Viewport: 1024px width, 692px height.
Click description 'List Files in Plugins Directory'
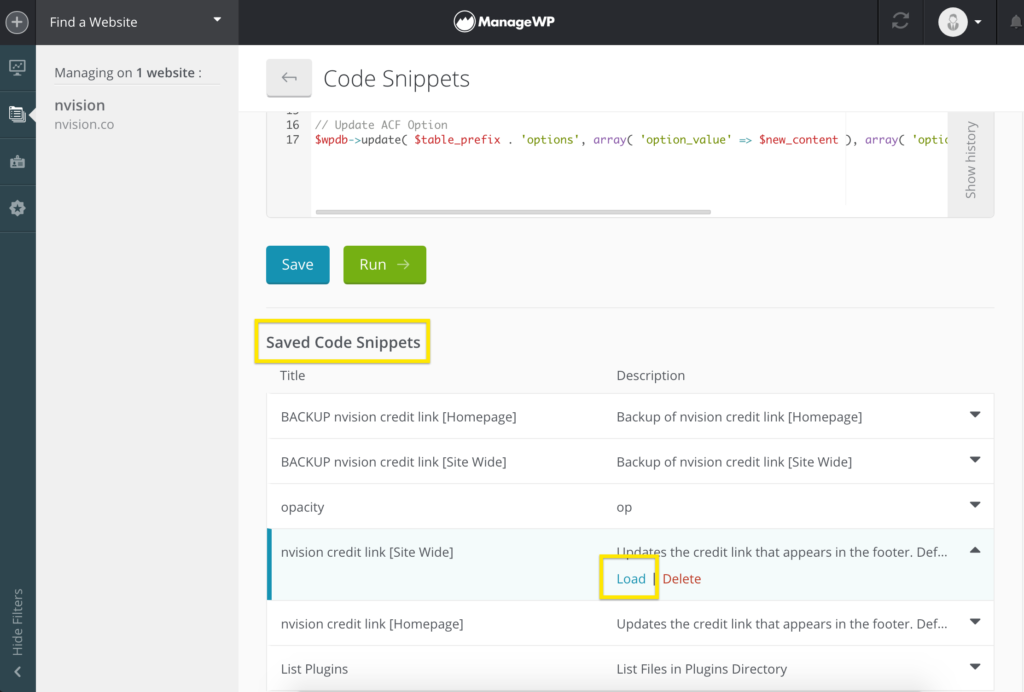[702, 668]
